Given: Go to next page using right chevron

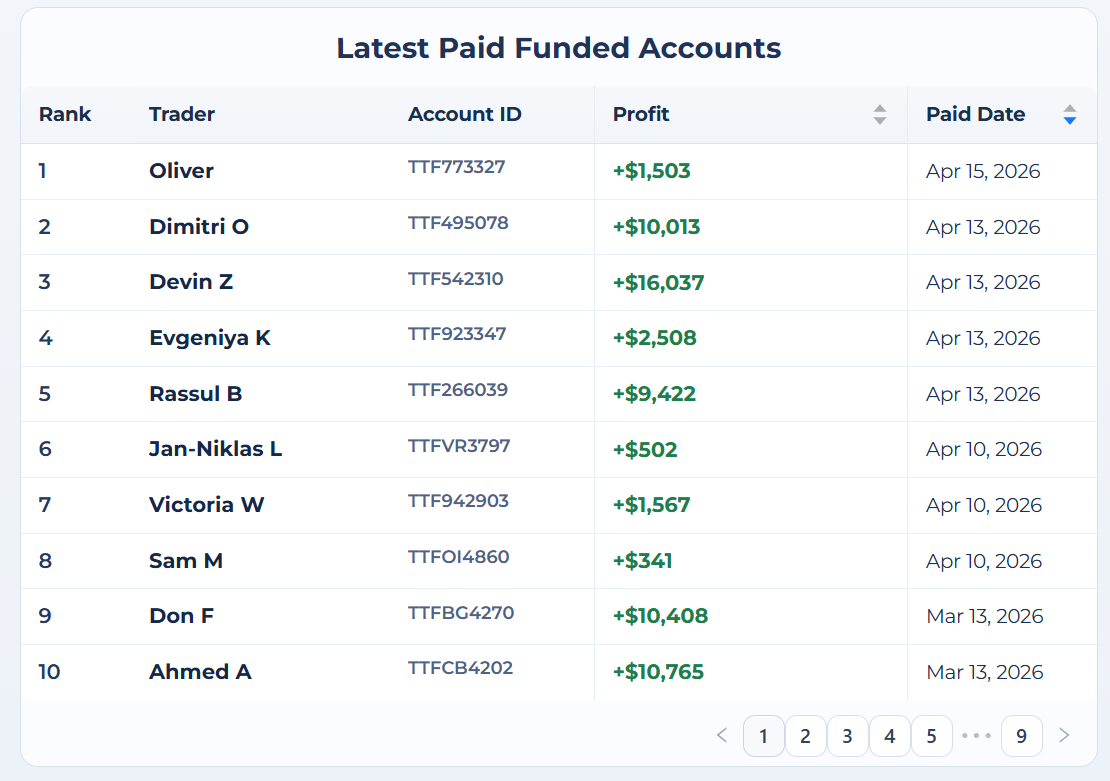Looking at the screenshot, I should coord(1064,736).
